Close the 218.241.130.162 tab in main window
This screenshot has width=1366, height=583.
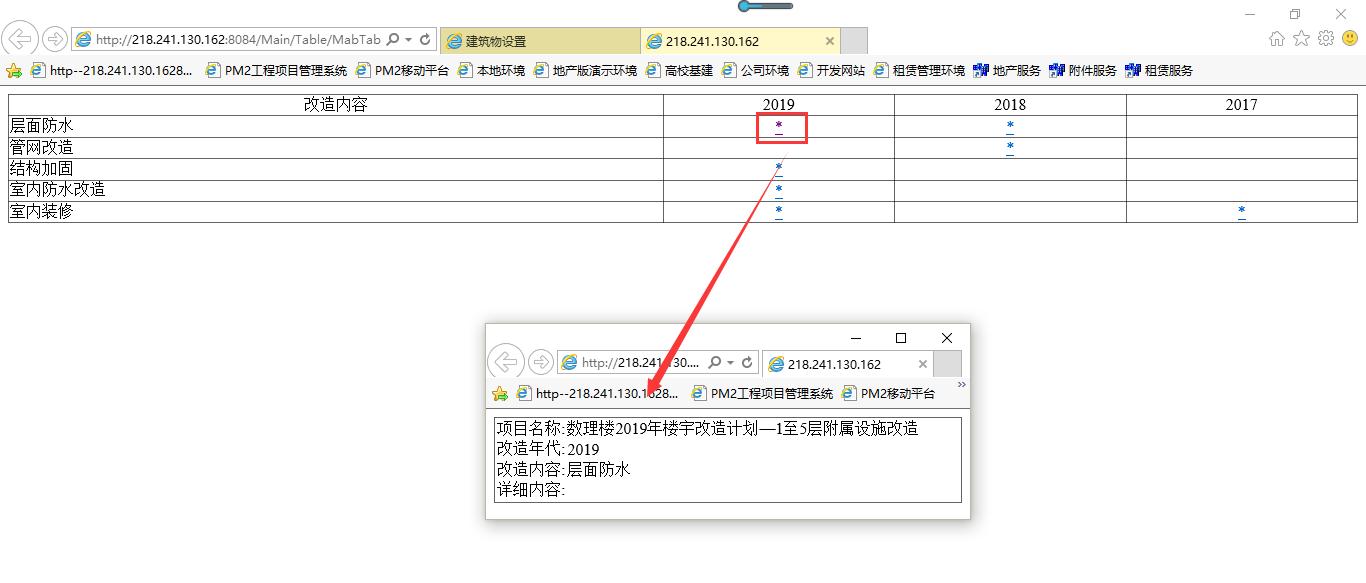pos(829,41)
